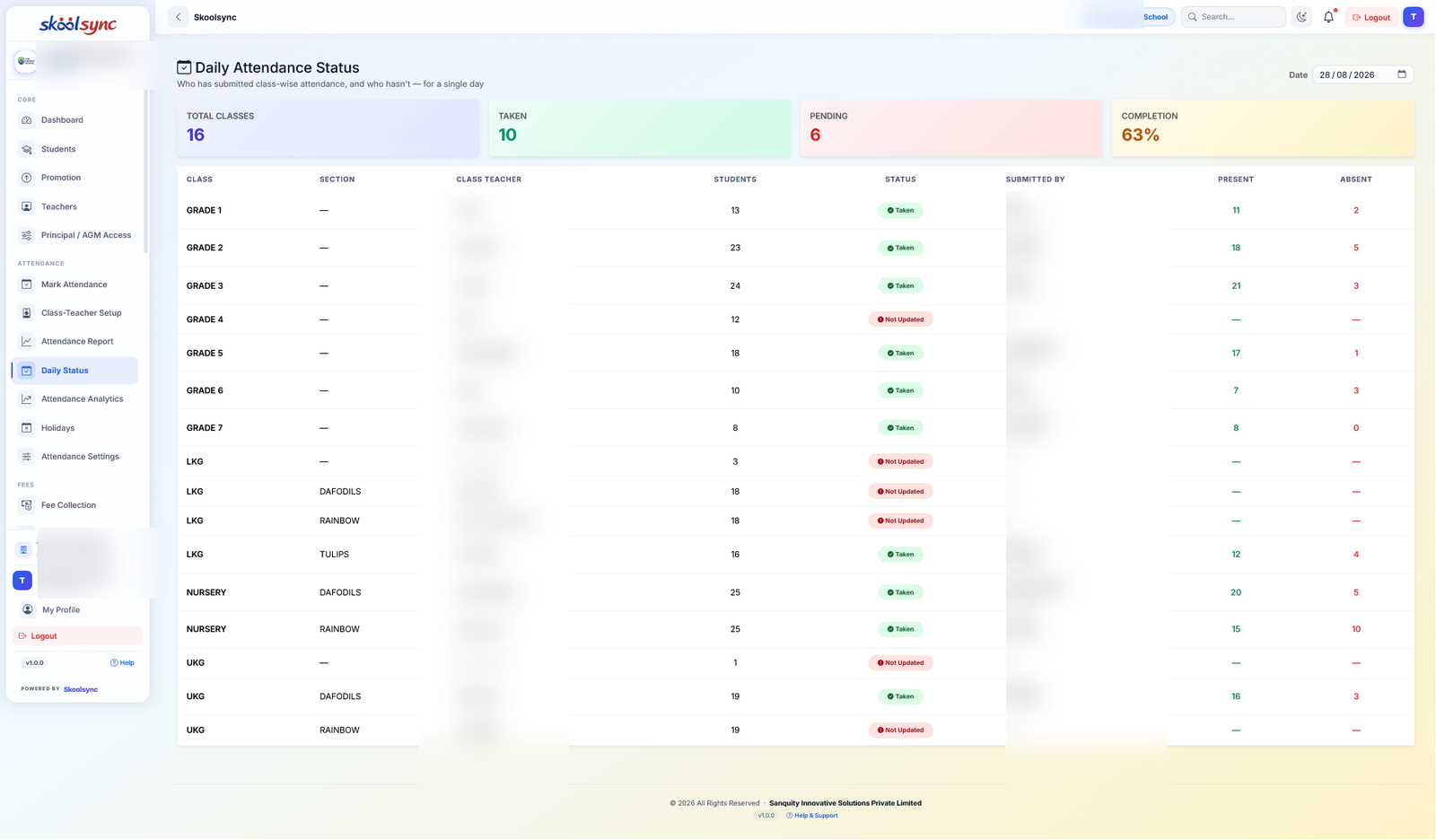Select the Daily Status calendar icon
Viewport: 1436px width, 840px height.
27,371
